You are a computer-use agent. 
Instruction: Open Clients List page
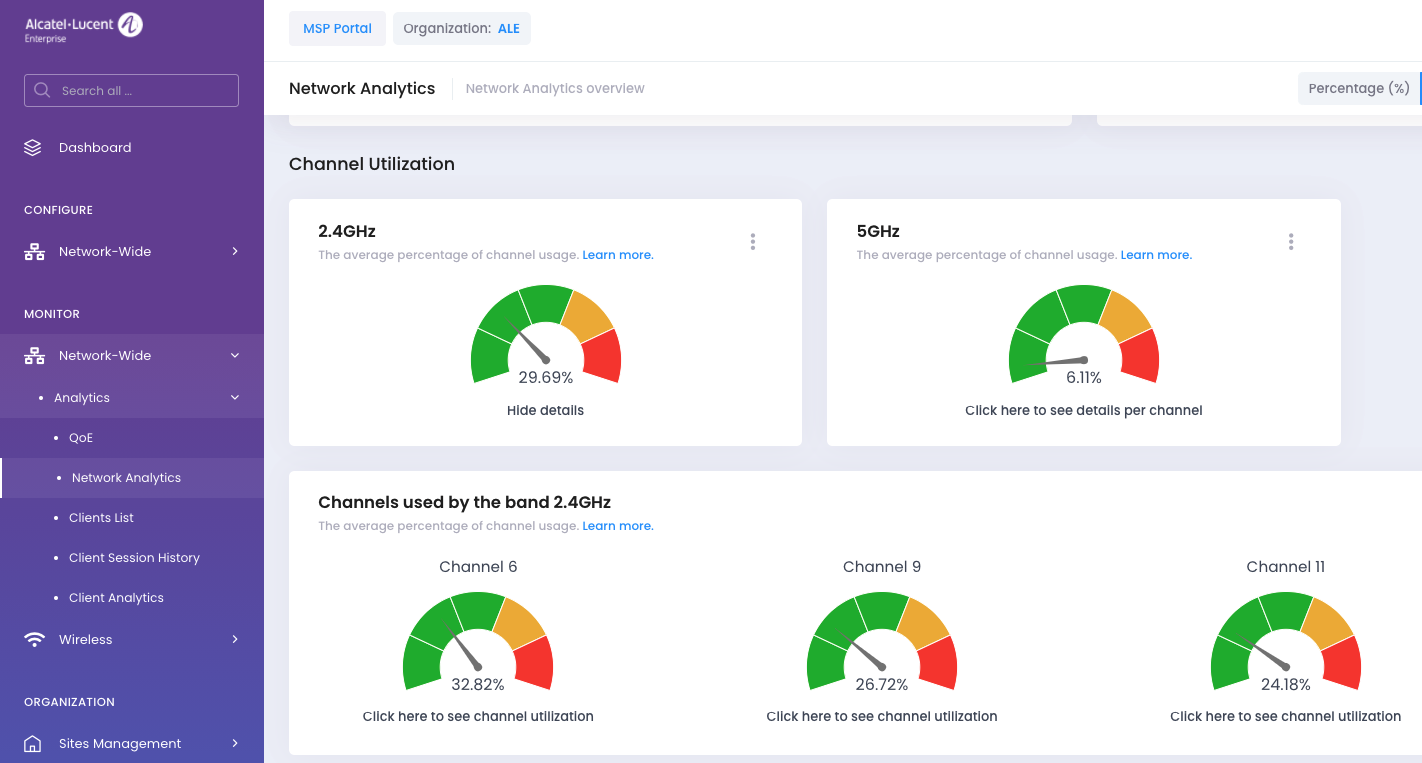tap(132, 518)
